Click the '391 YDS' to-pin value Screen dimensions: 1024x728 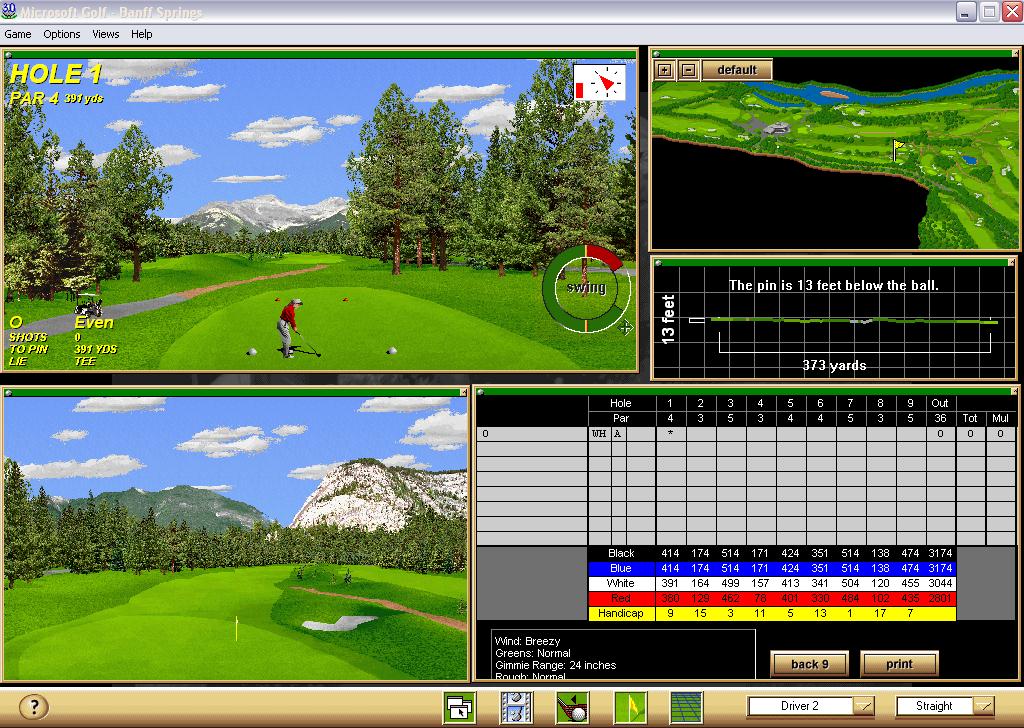pos(95,349)
